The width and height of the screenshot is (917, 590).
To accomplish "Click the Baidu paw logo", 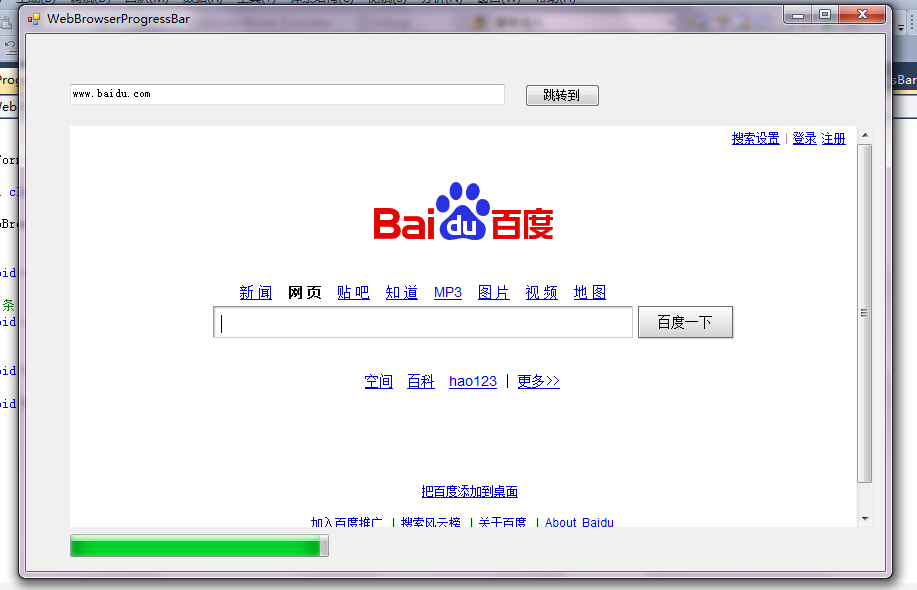I will [463, 211].
